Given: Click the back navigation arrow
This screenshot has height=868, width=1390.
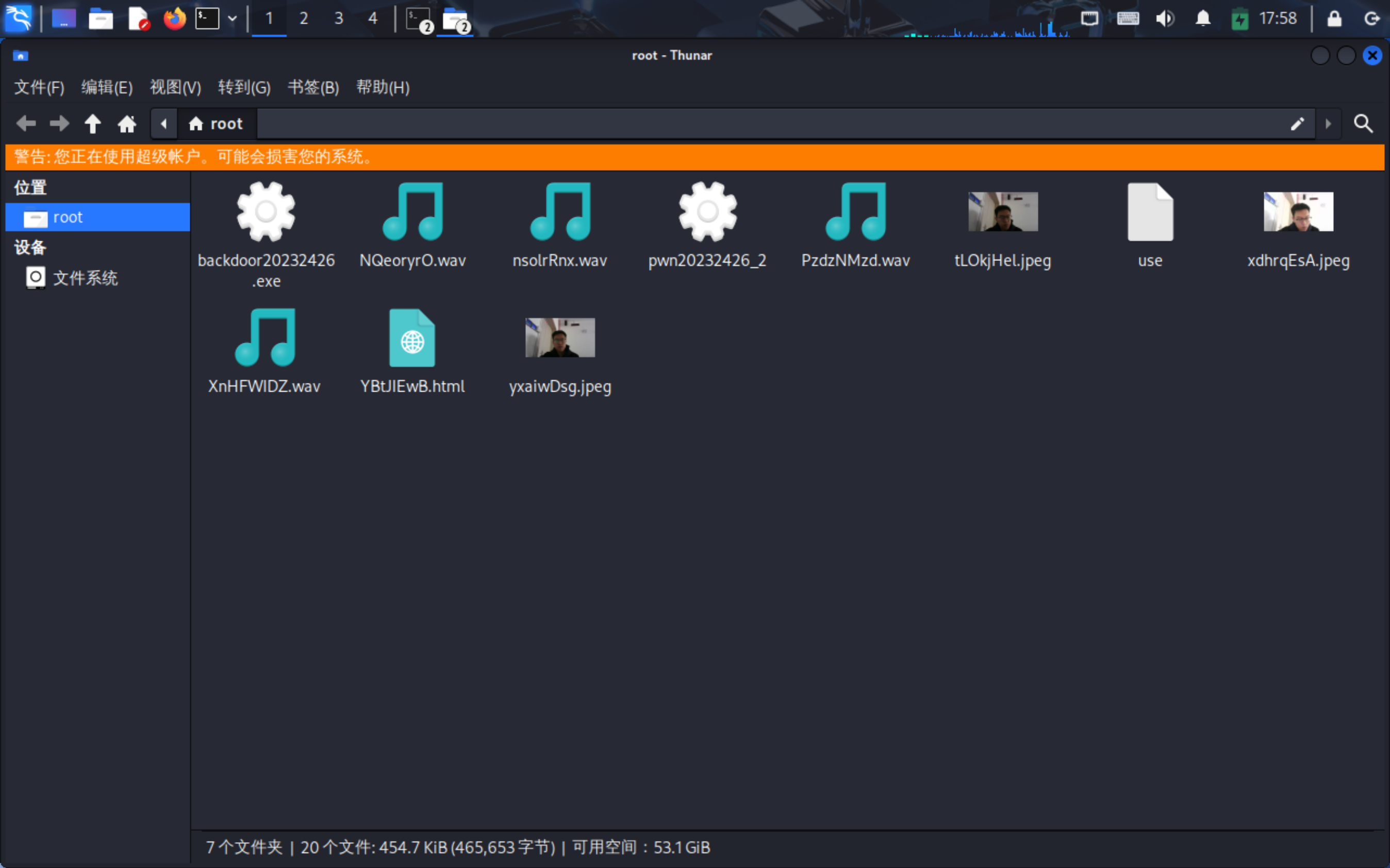Looking at the screenshot, I should point(26,123).
